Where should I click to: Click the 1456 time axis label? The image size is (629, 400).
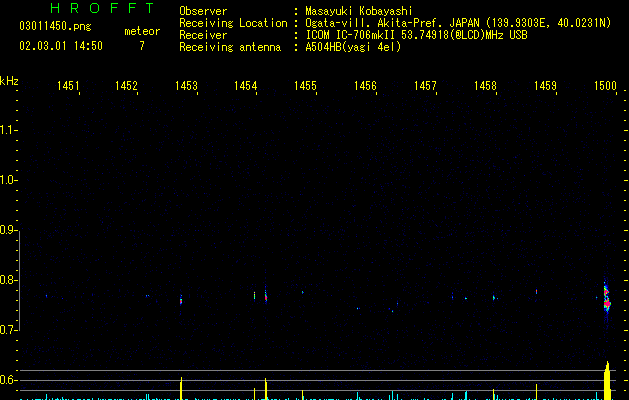coord(365,86)
